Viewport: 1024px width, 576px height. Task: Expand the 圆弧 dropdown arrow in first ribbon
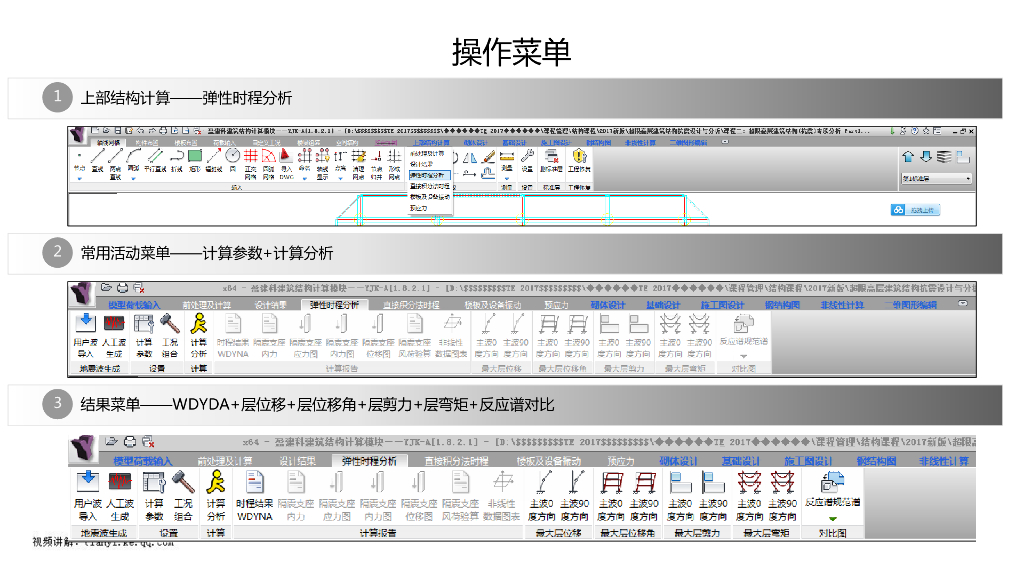pyautogui.click(x=133, y=178)
